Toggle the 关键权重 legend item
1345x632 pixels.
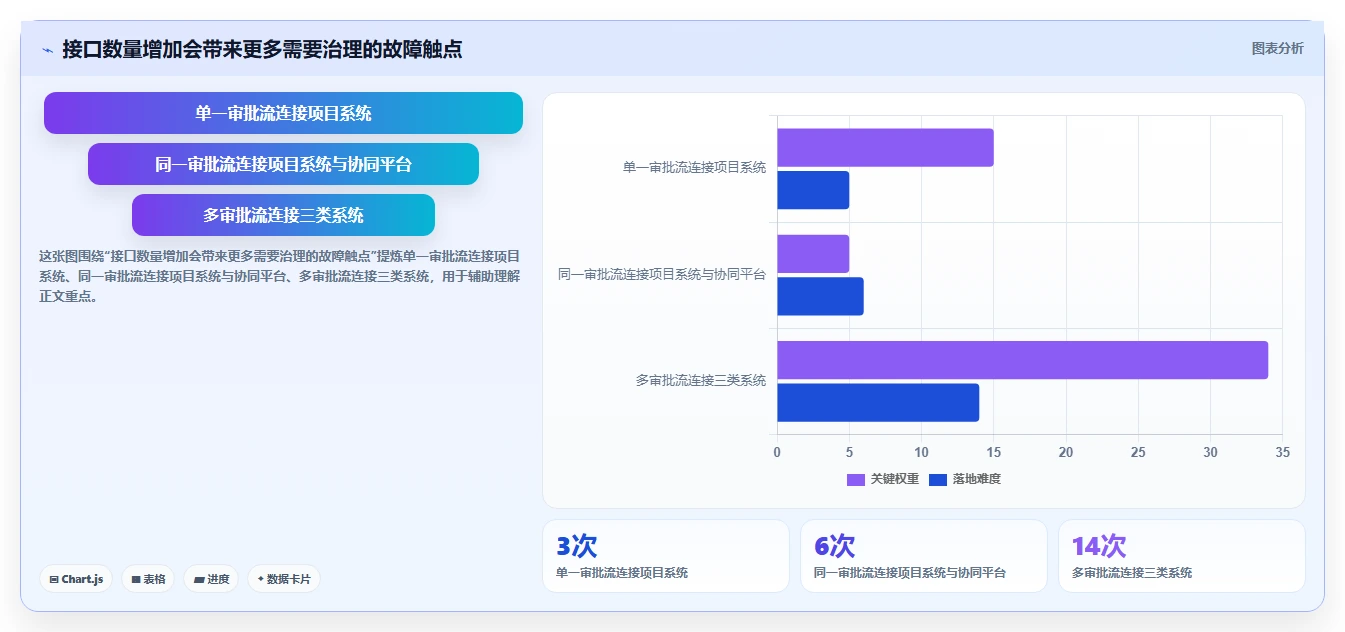[882, 479]
